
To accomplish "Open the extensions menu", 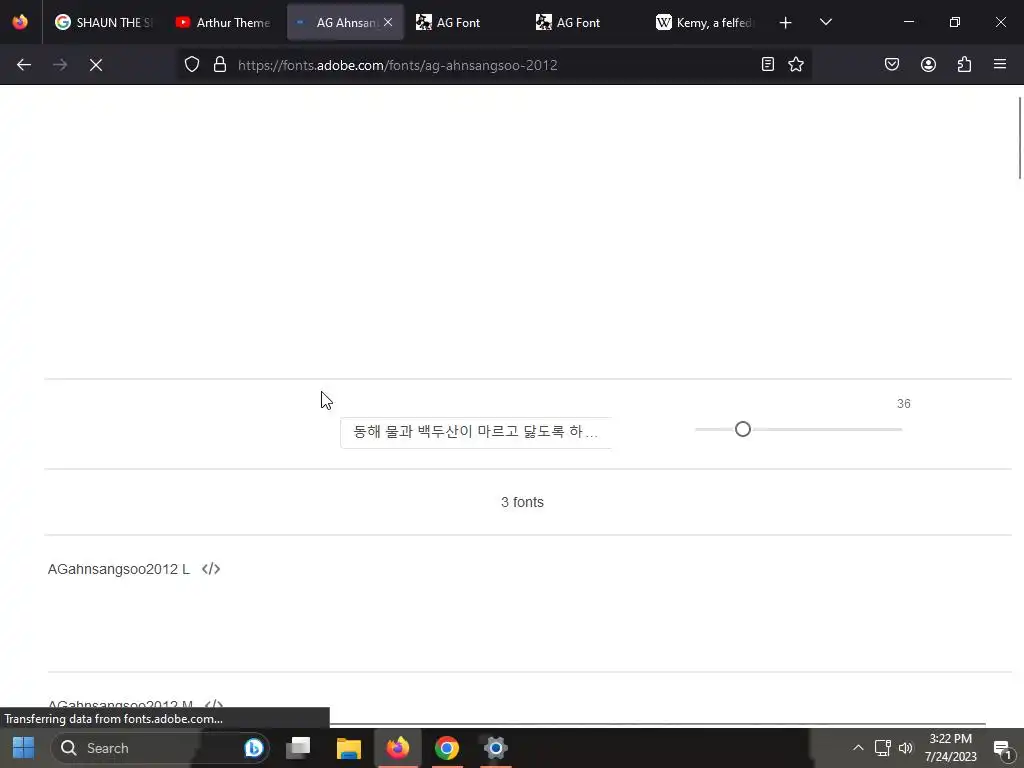I will (x=964, y=64).
